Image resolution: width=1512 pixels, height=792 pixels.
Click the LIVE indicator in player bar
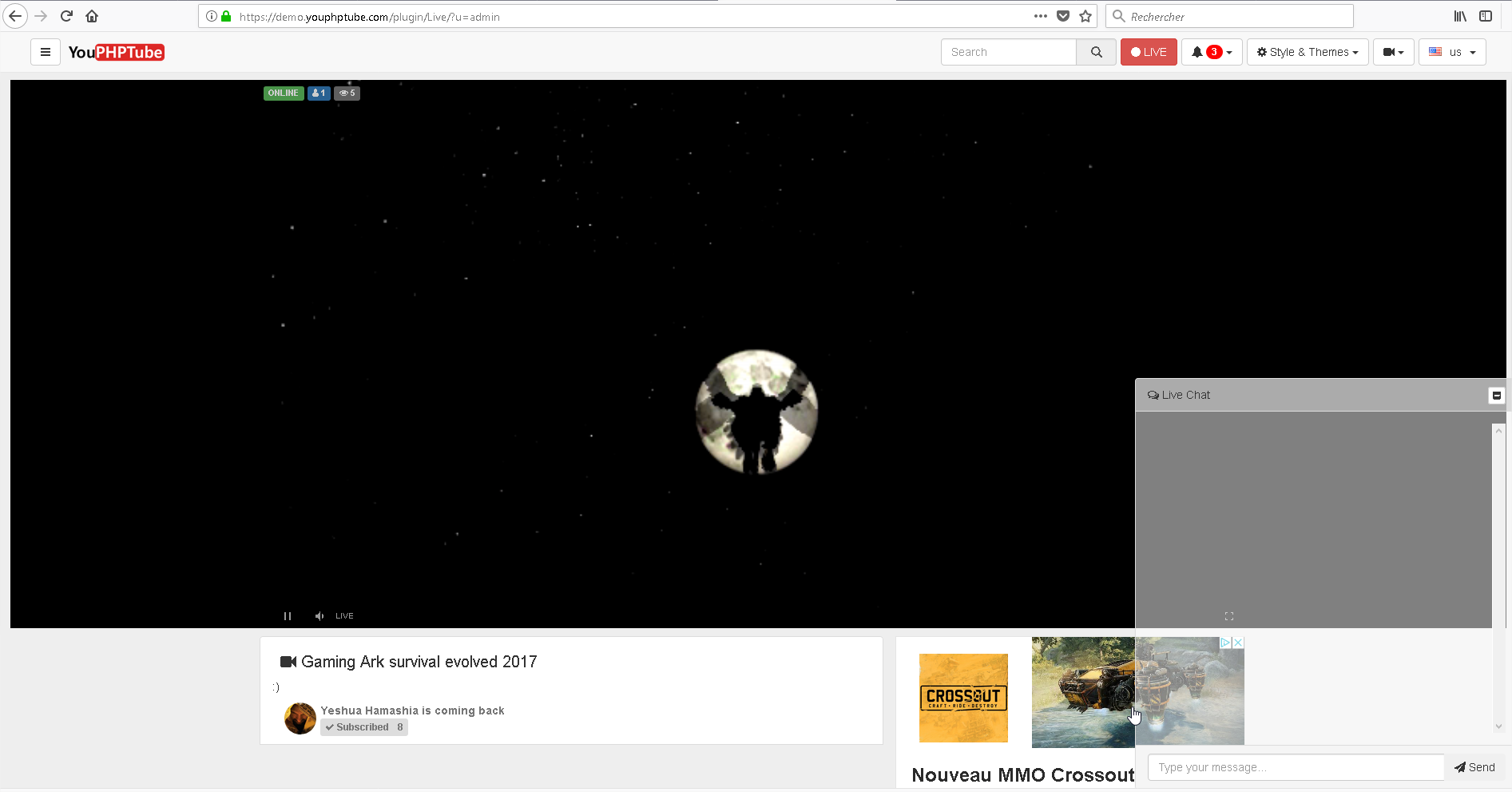[x=344, y=616]
